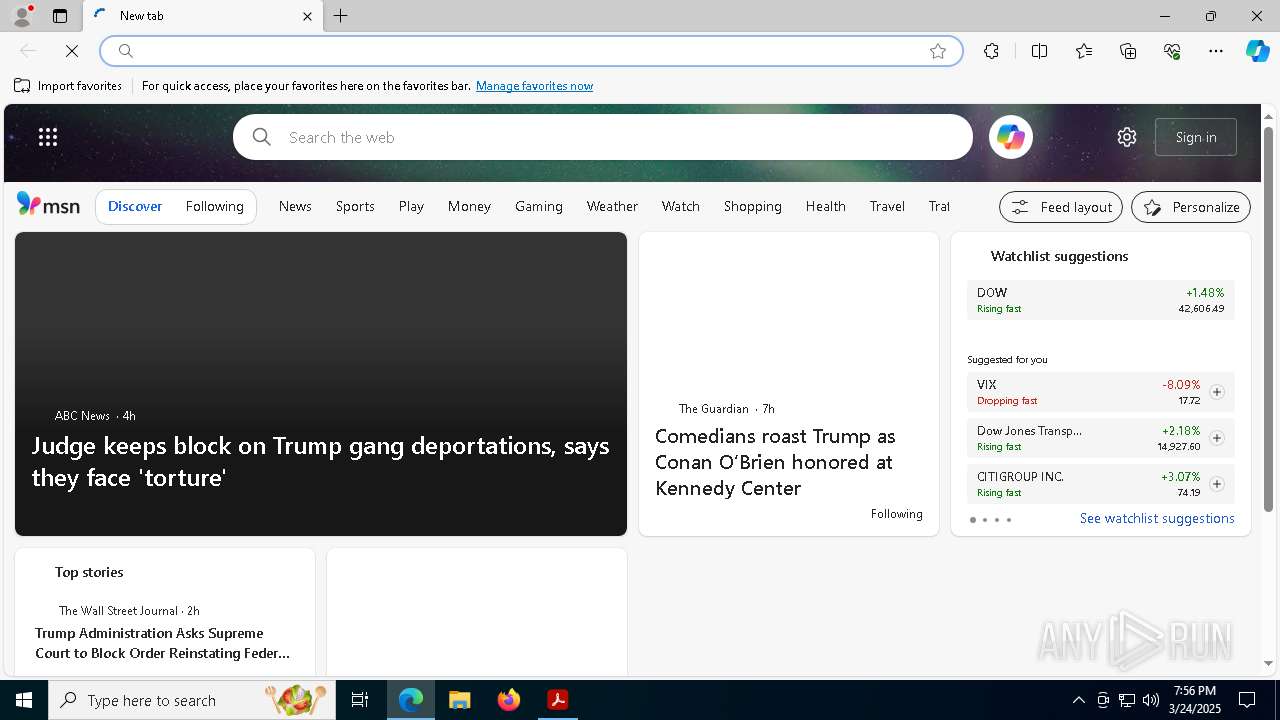
Task: Open the Manage favorites now link
Action: [x=534, y=86]
